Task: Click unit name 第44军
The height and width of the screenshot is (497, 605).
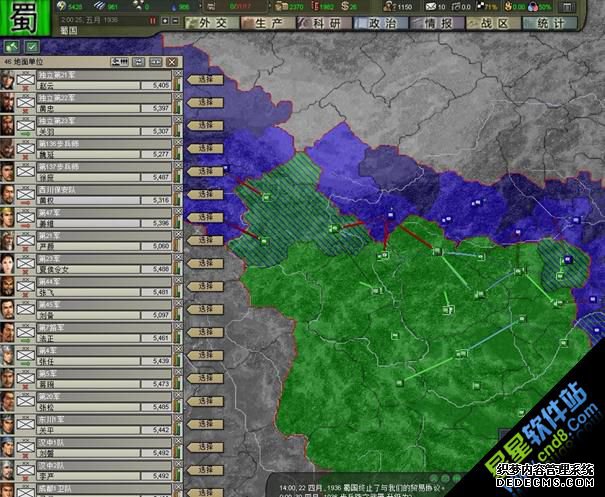Action: point(49,282)
